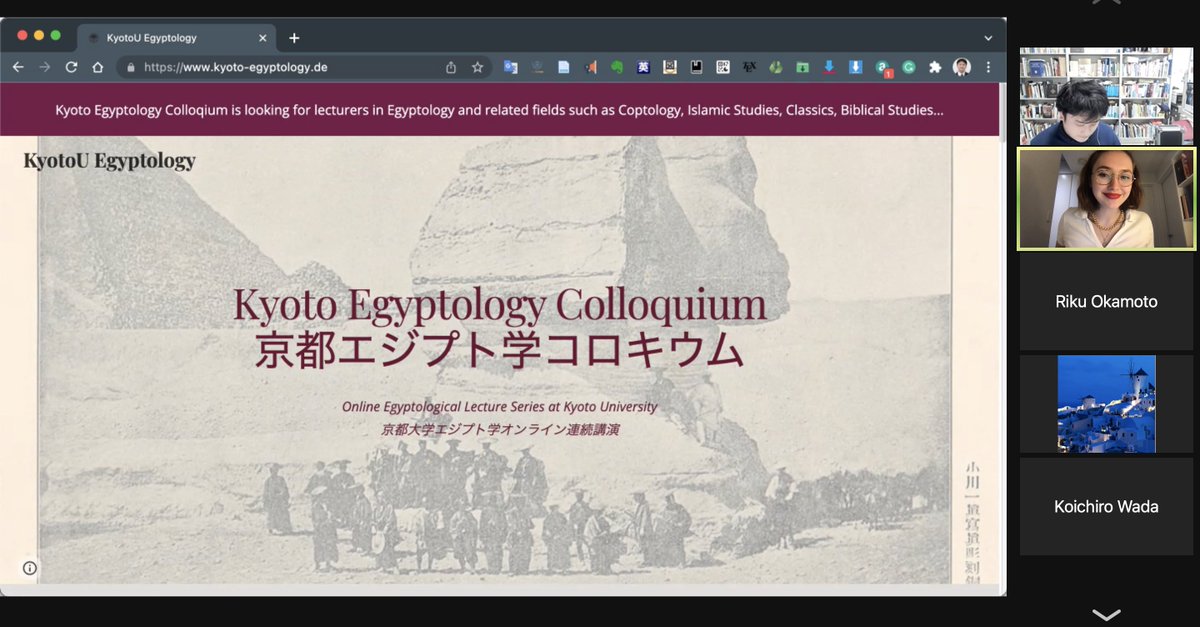The height and width of the screenshot is (627, 1200).
Task: Expand the tab search dropdown arrow
Action: [x=988, y=38]
